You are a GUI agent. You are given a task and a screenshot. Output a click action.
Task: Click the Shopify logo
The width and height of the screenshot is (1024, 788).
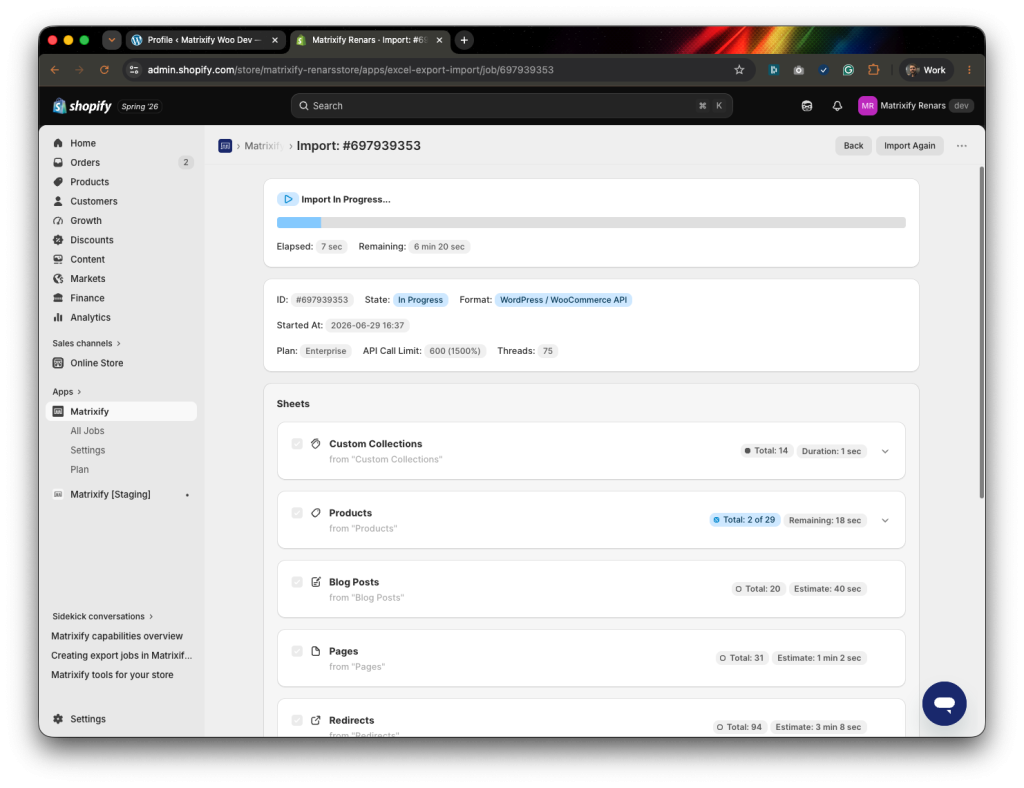coord(82,106)
